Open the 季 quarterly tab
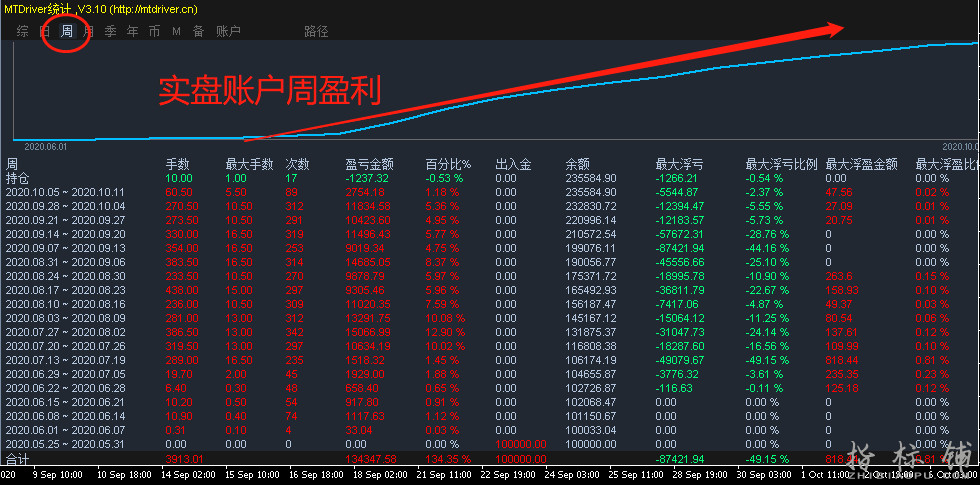Viewport: 980px width, 485px height. (110, 31)
